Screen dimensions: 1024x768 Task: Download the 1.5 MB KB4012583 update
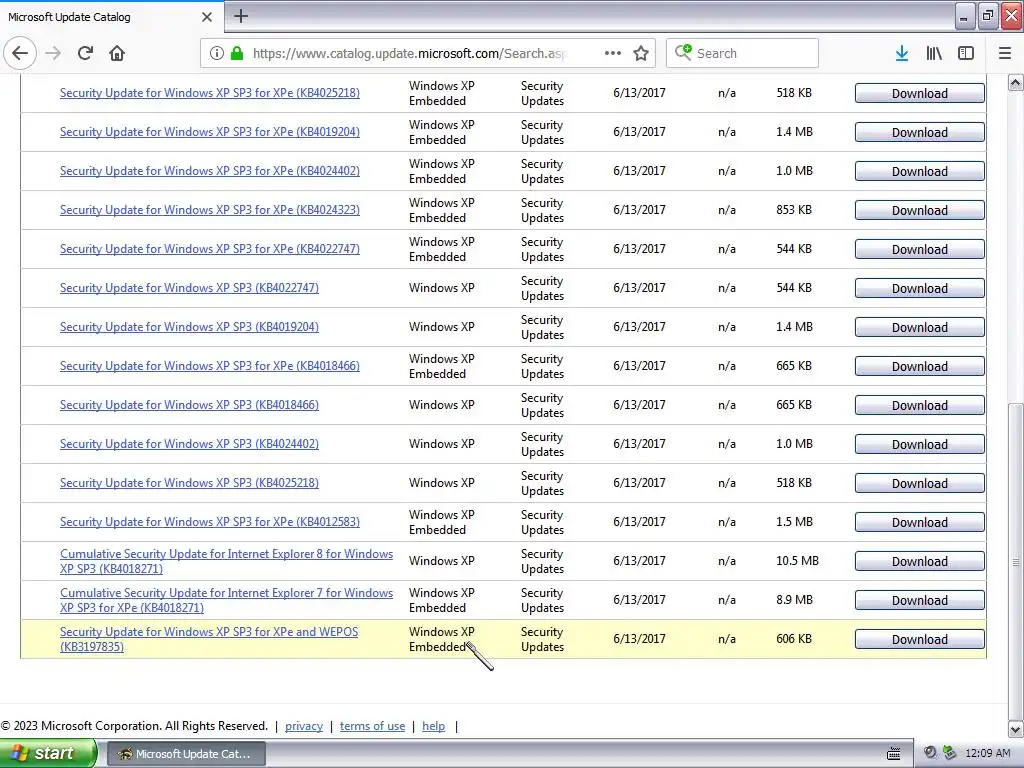[x=920, y=522]
